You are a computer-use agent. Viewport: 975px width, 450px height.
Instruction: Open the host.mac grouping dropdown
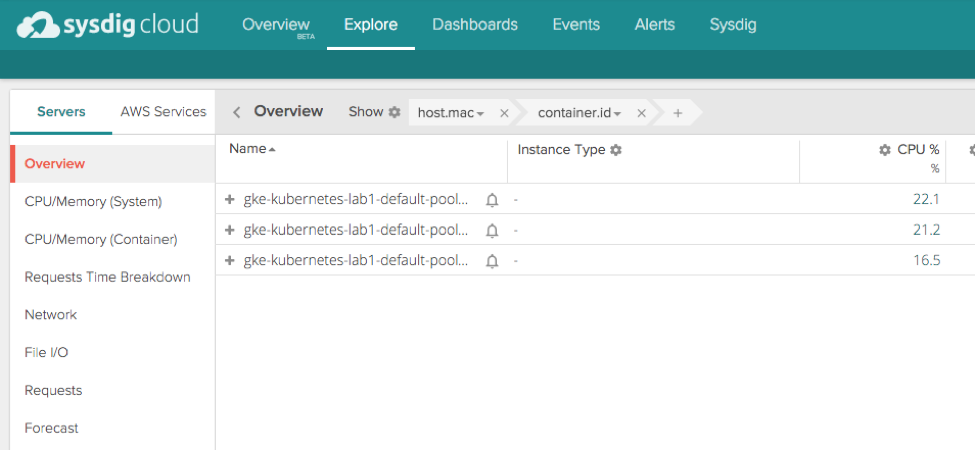[x=451, y=113]
